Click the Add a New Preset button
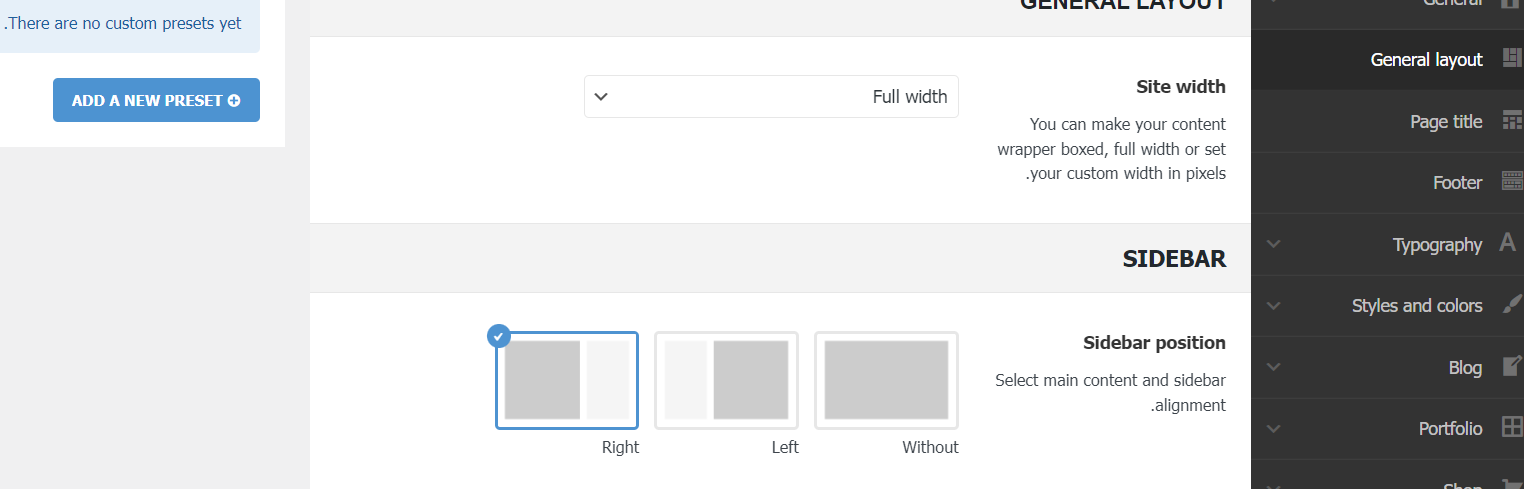This screenshot has width=1524, height=489. pyautogui.click(x=156, y=101)
